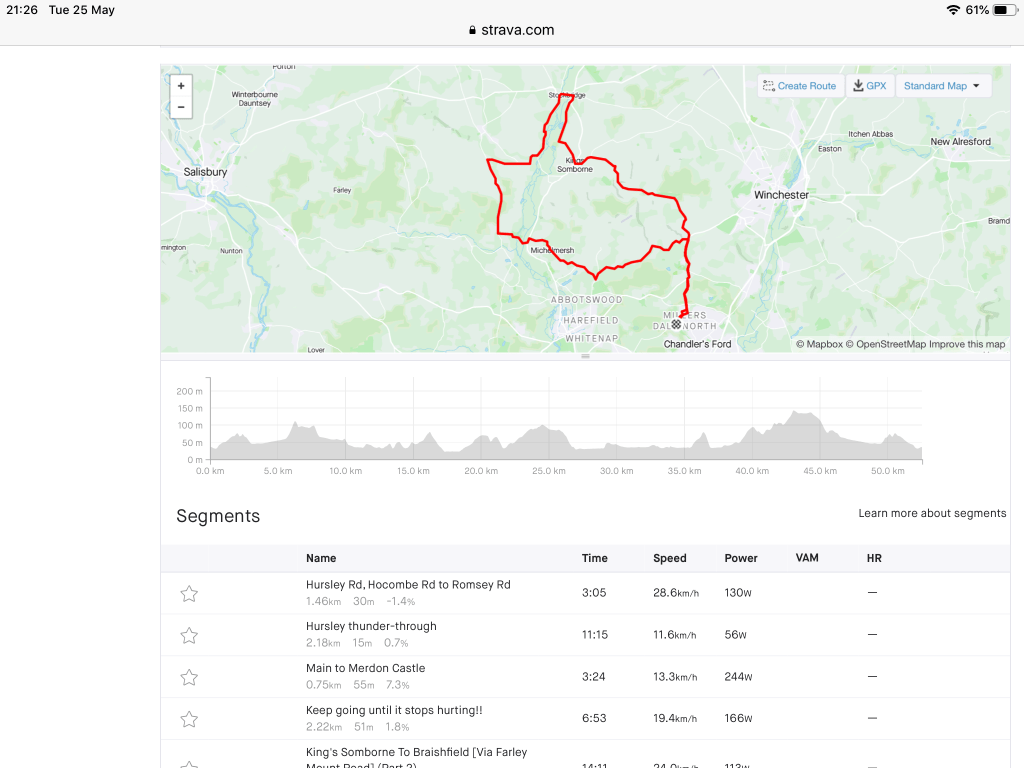This screenshot has height=768, width=1024.
Task: Favorite the Keep going until it stops hurting segment
Action: (189, 720)
